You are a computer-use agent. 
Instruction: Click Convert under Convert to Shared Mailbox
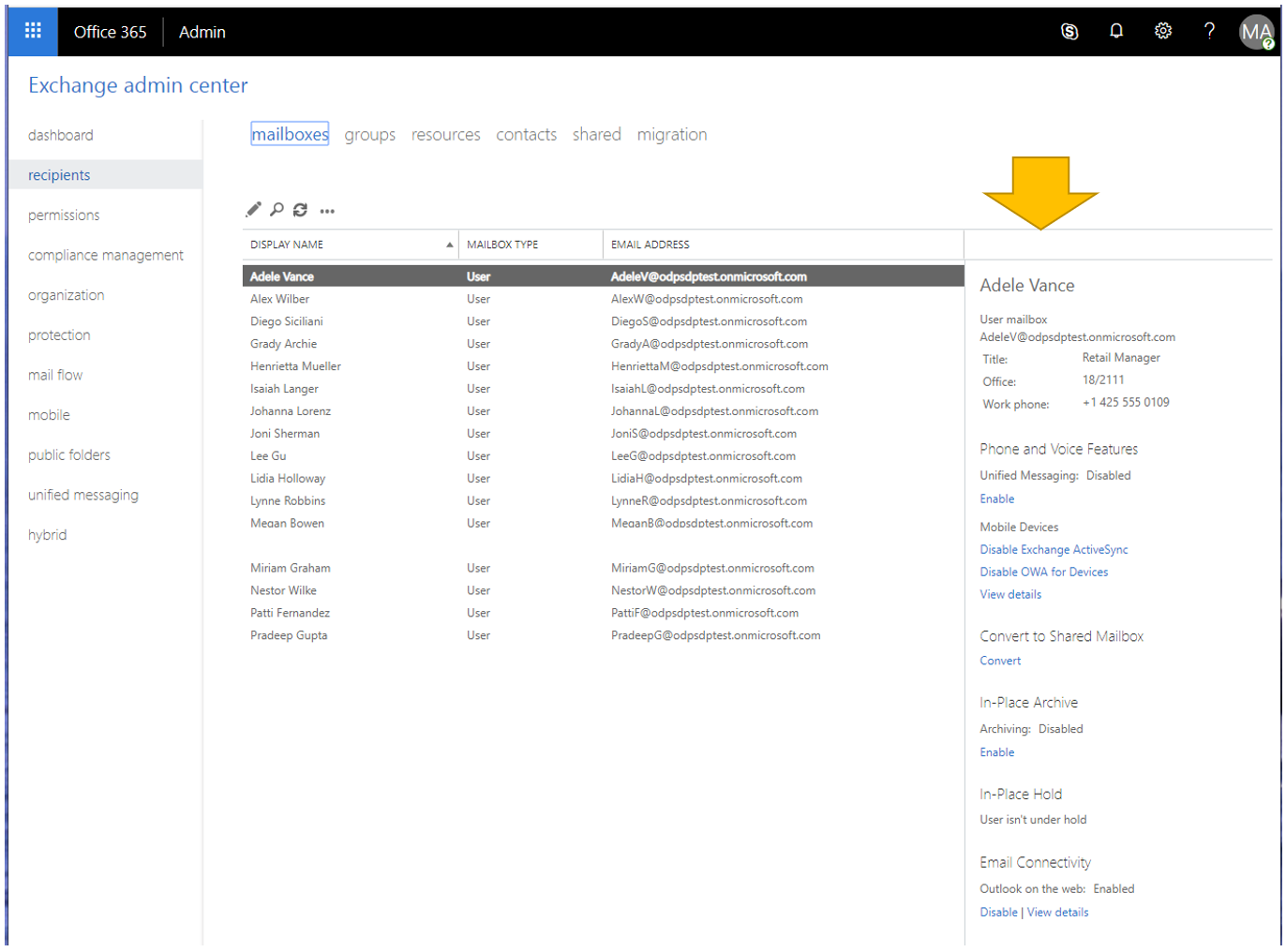pyautogui.click(x=1000, y=661)
